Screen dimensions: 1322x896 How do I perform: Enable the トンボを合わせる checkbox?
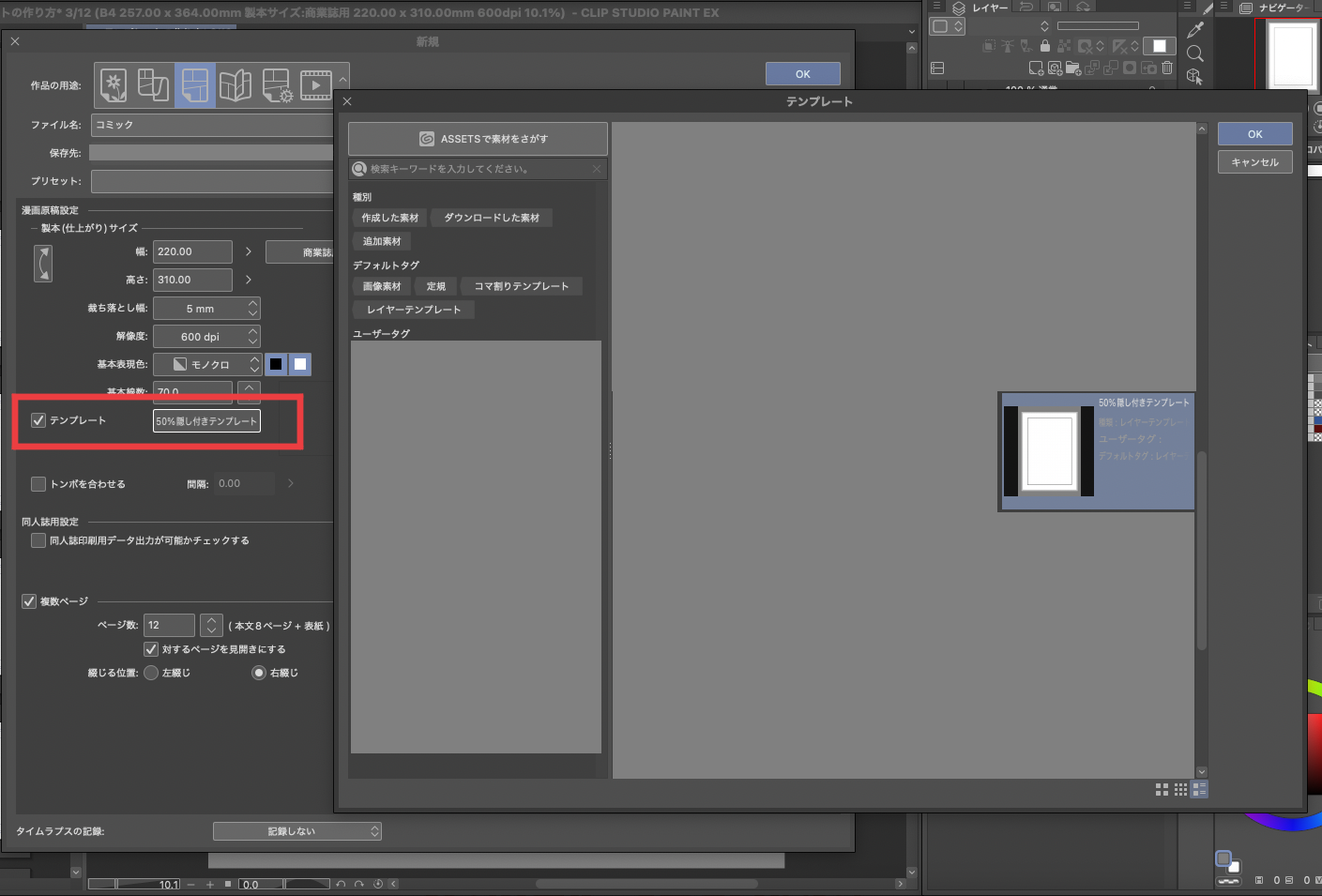click(x=38, y=484)
